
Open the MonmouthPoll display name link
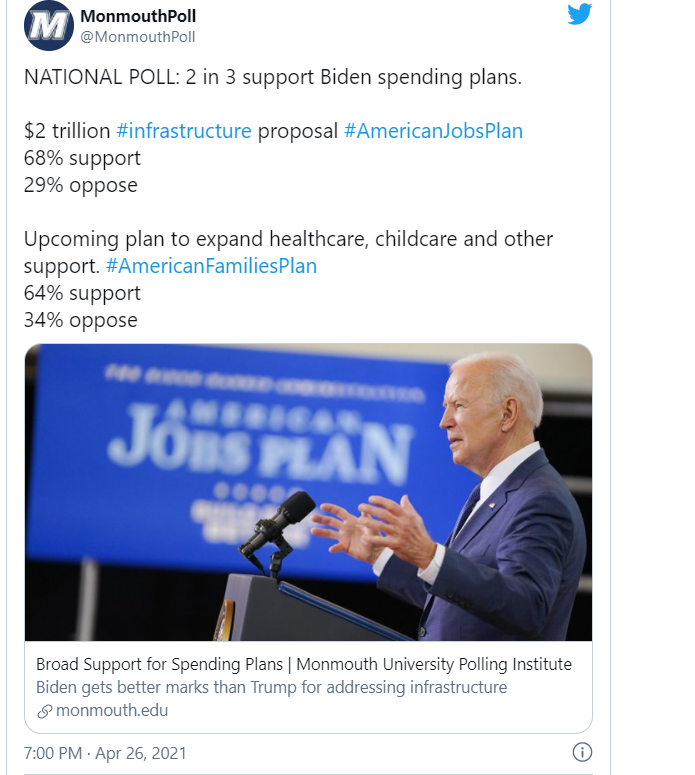[x=139, y=16]
